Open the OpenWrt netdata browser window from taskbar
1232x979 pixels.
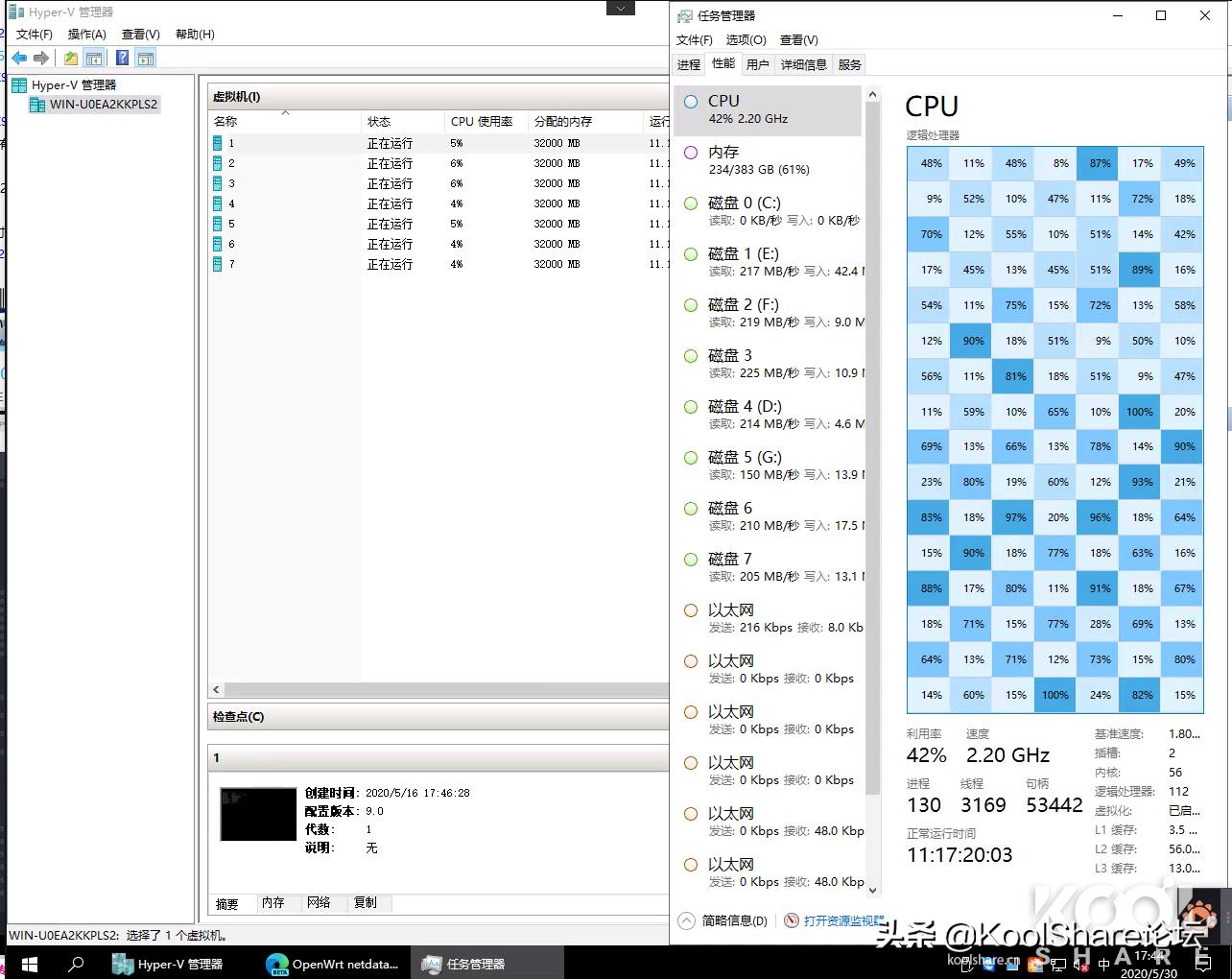point(333,964)
